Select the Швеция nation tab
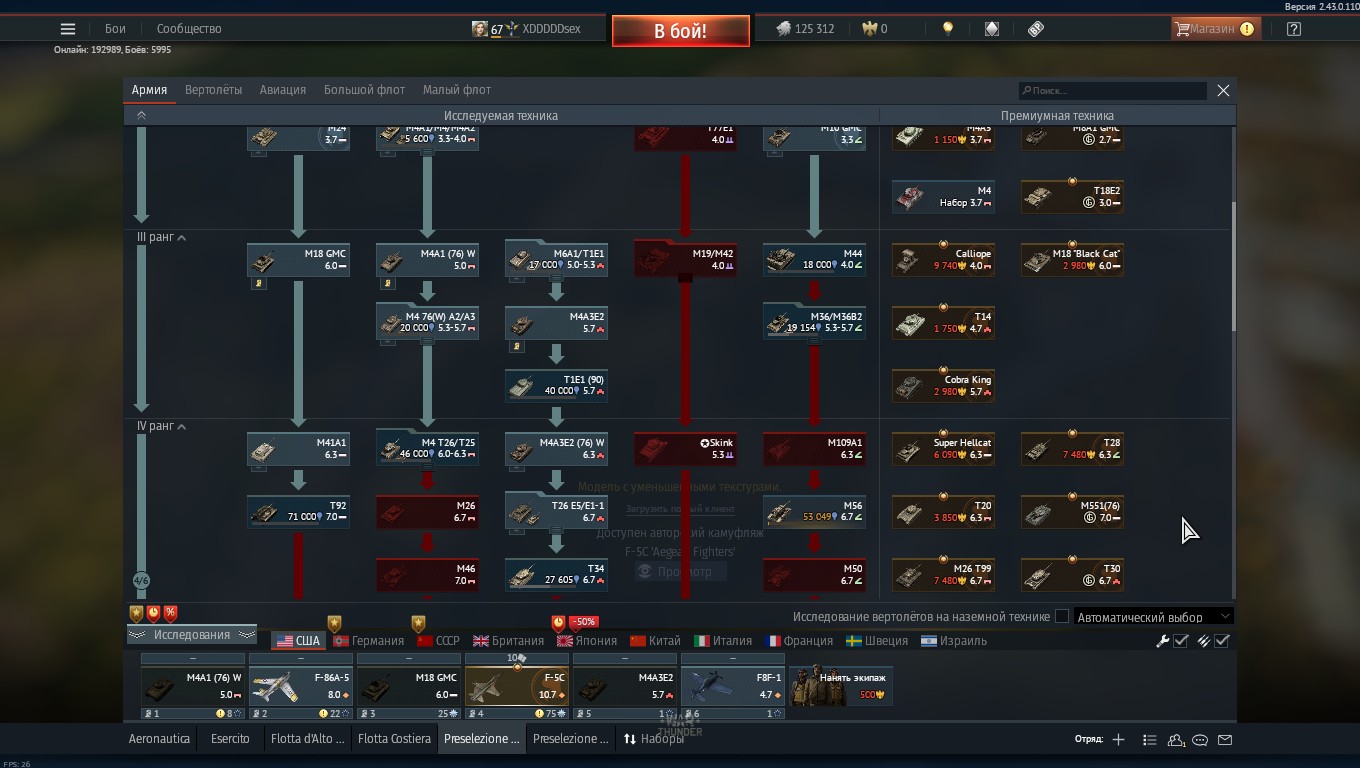Image resolution: width=1360 pixels, height=768 pixels. click(x=877, y=641)
